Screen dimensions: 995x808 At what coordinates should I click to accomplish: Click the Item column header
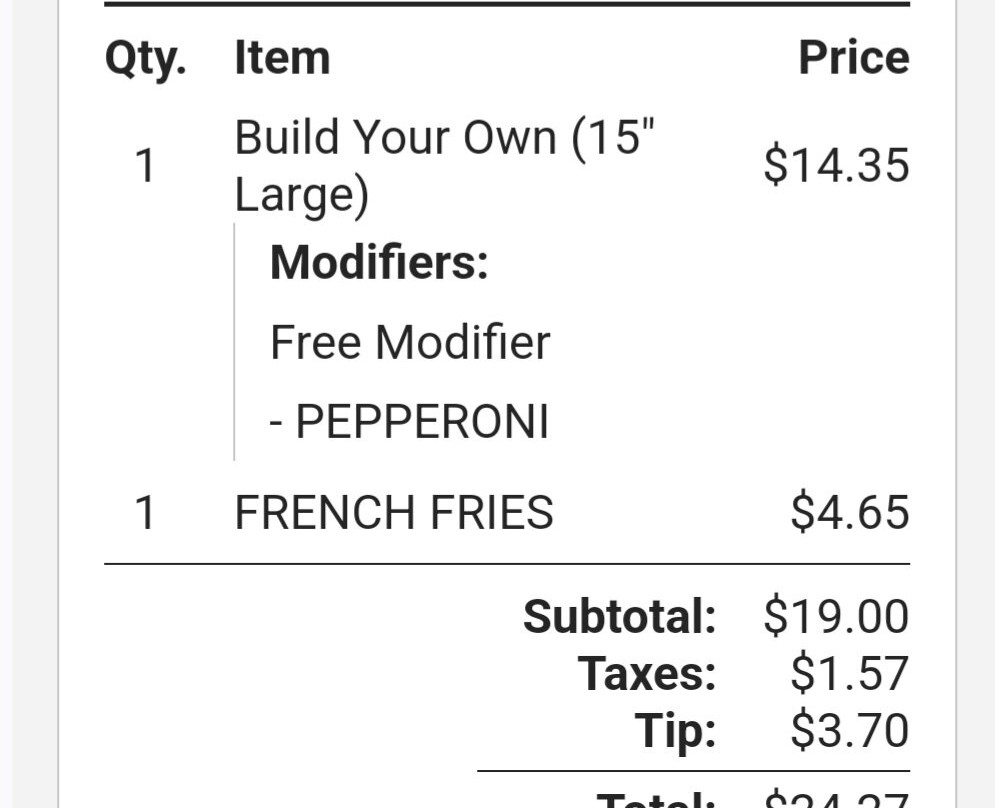282,58
